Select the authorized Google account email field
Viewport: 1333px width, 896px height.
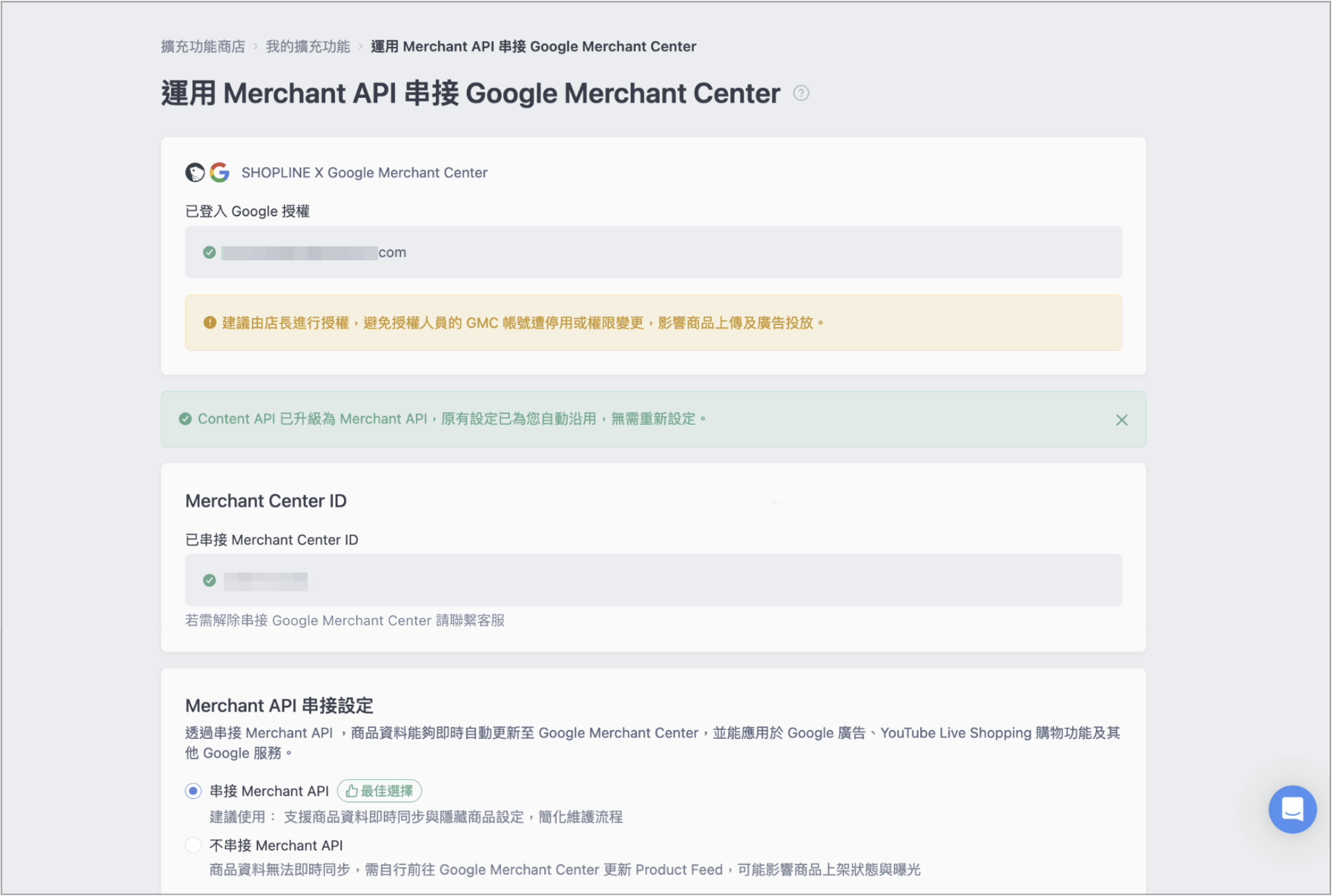coord(653,252)
